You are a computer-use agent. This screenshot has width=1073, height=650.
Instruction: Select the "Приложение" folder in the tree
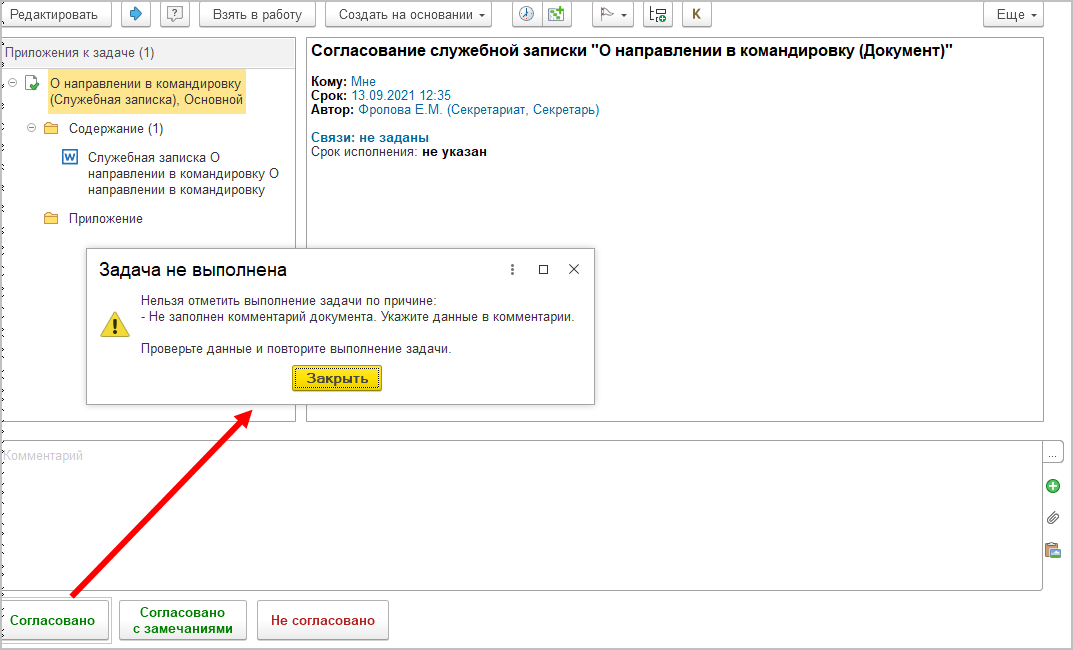click(105, 218)
